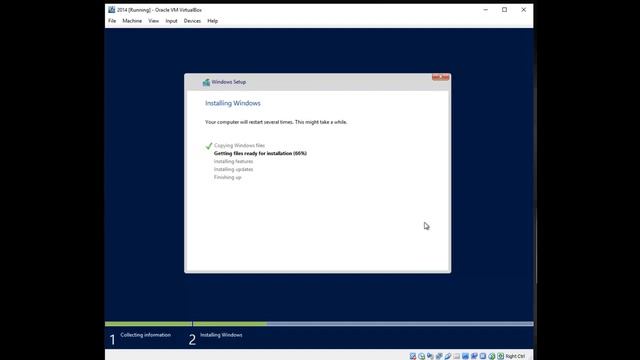Click the network adapter status icon
The height and width of the screenshot is (360, 640).
439,356
